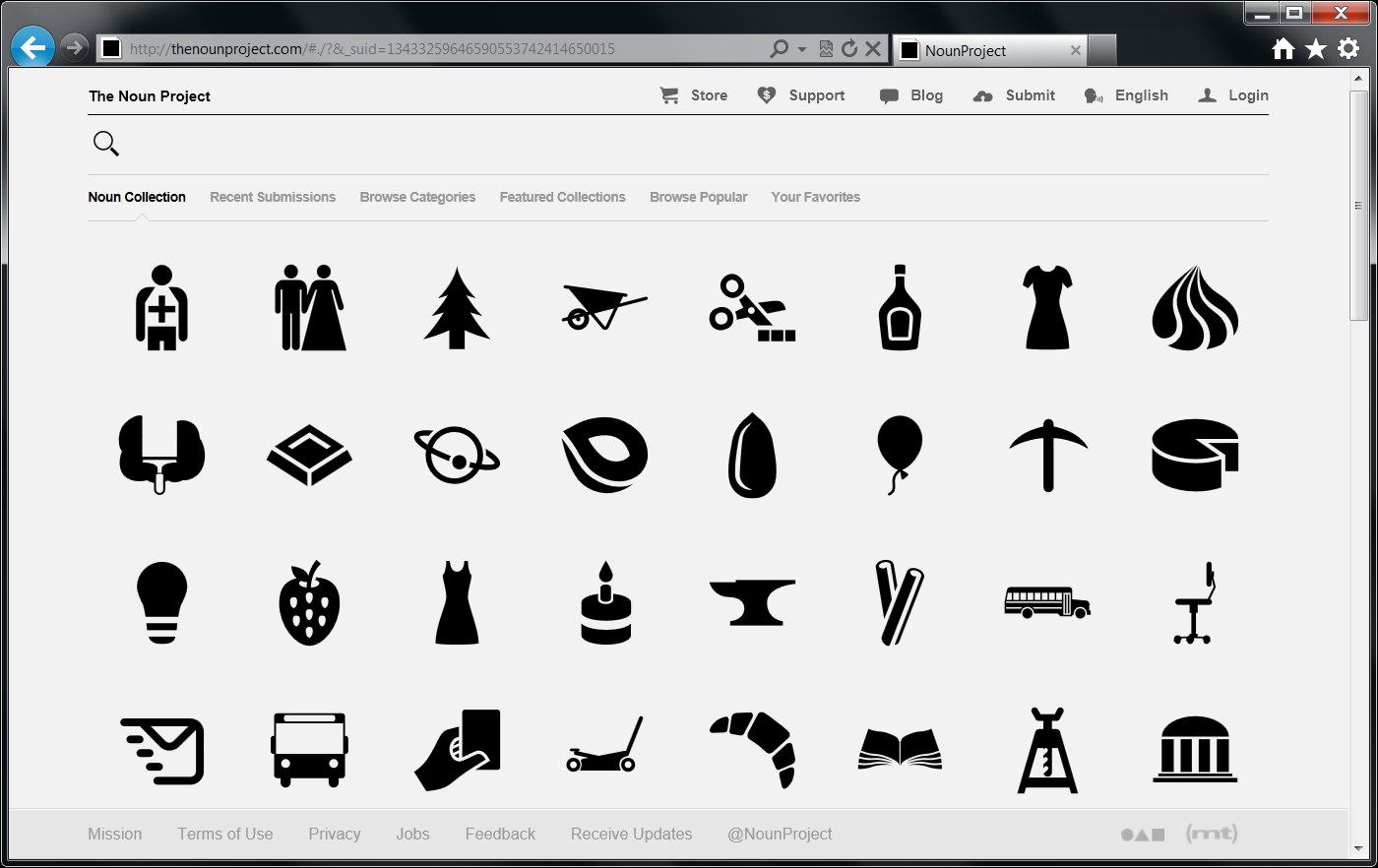The image size is (1378, 868).
Task: Switch to Noun Collection tab
Action: coord(137,197)
